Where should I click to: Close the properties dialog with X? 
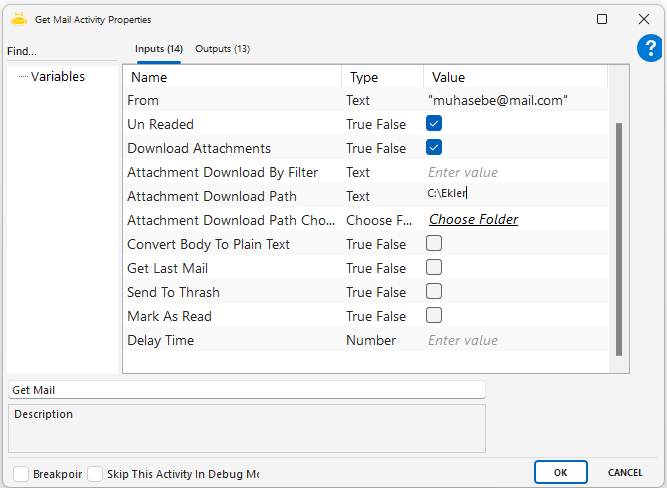643,19
